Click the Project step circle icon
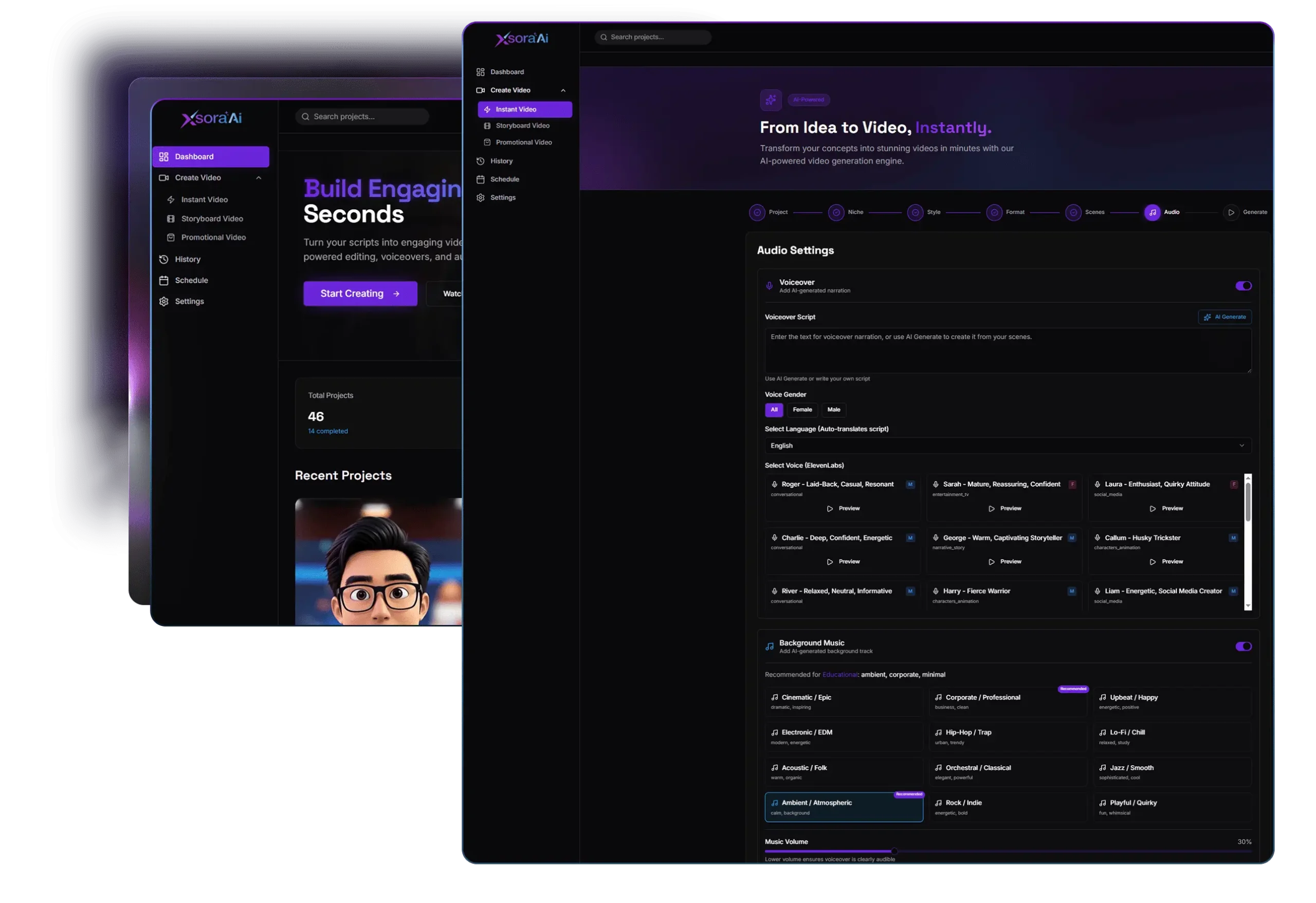 point(757,212)
